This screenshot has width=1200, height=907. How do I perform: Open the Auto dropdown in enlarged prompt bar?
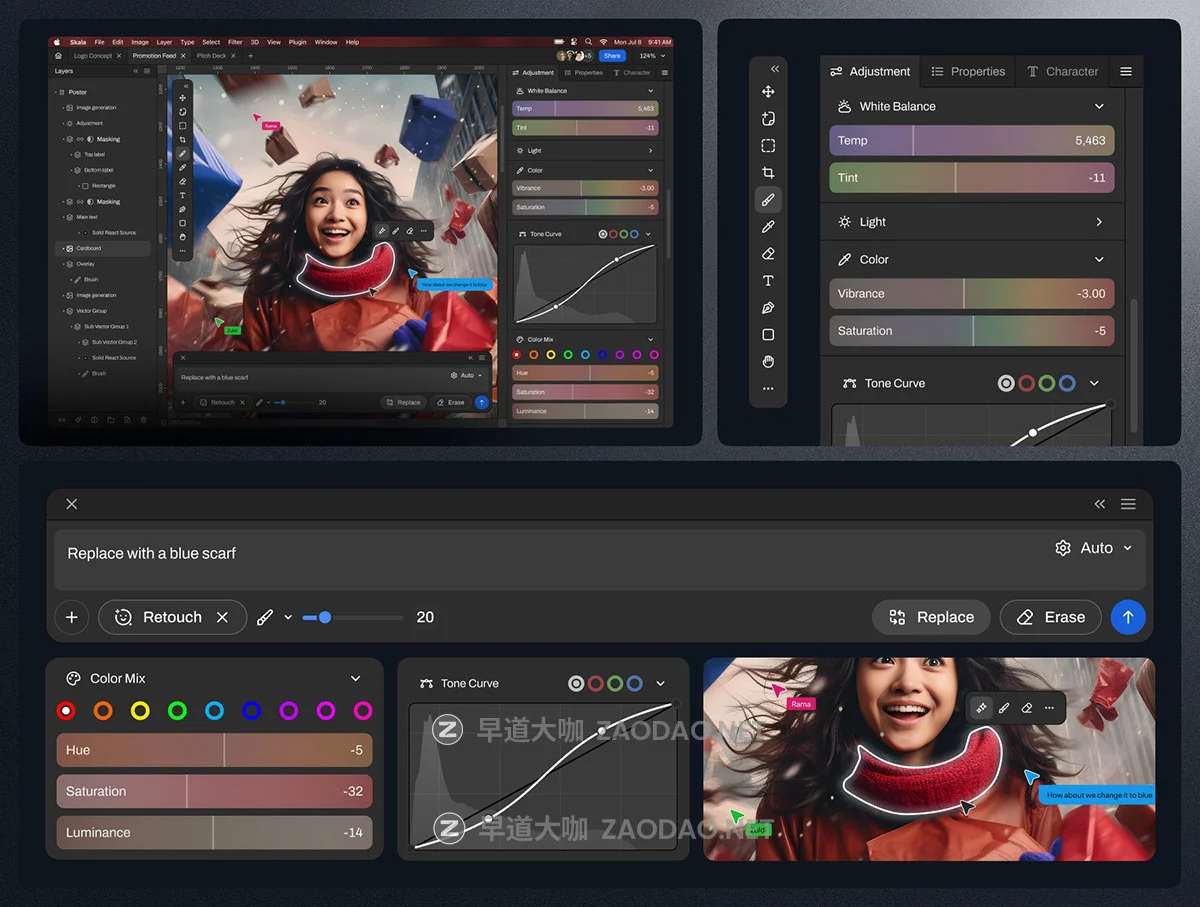[1095, 548]
